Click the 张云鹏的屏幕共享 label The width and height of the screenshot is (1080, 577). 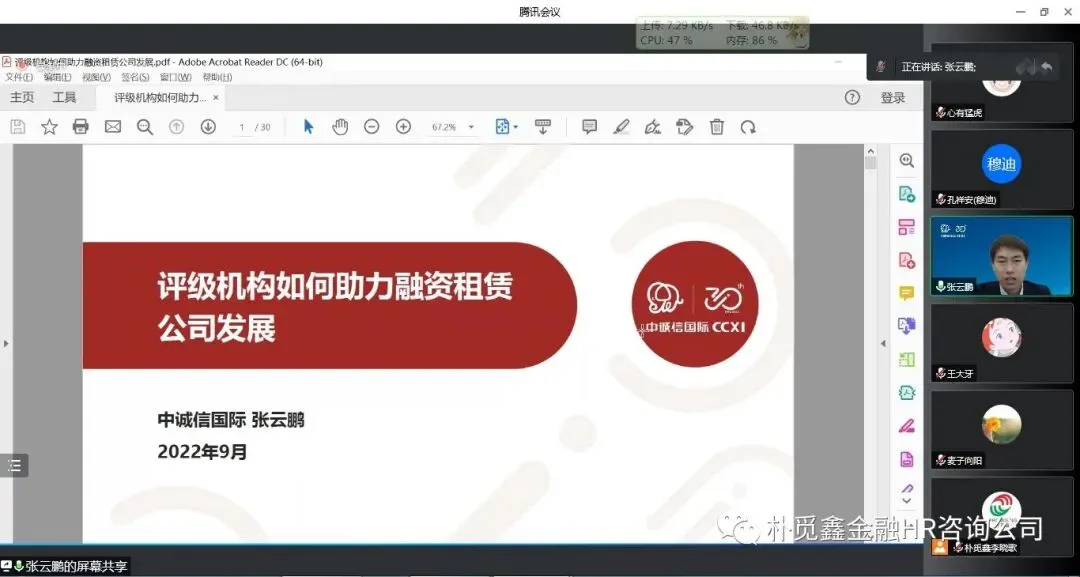pos(76,567)
